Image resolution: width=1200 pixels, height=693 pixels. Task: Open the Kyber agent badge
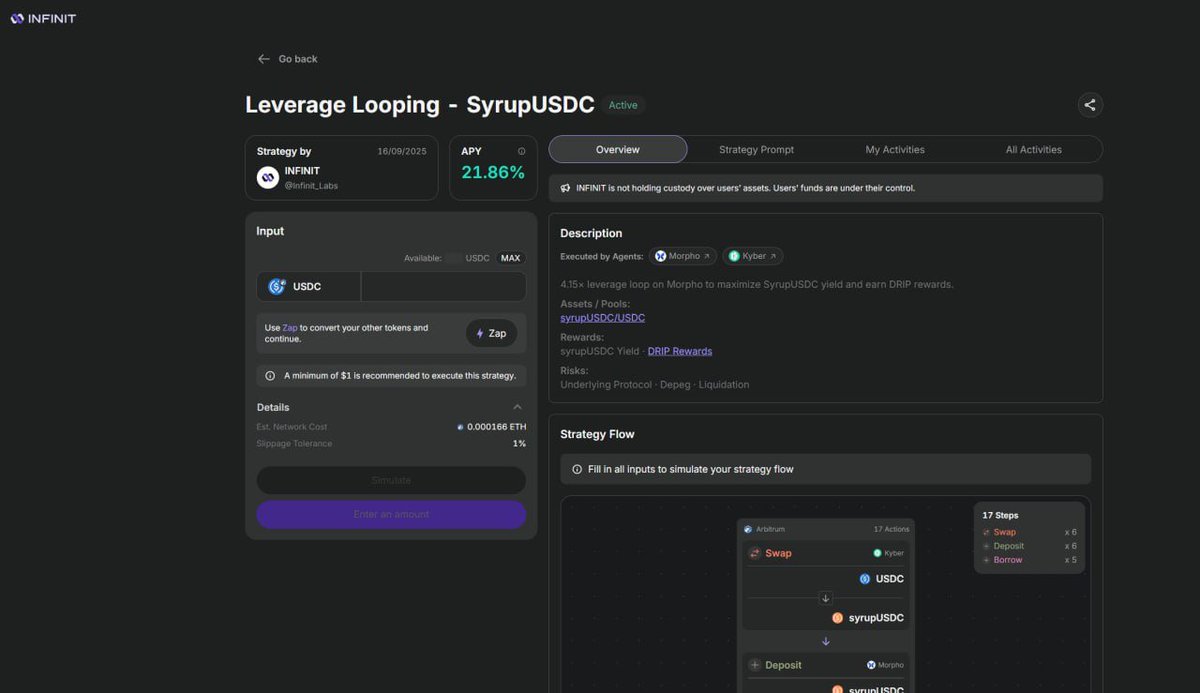[752, 256]
